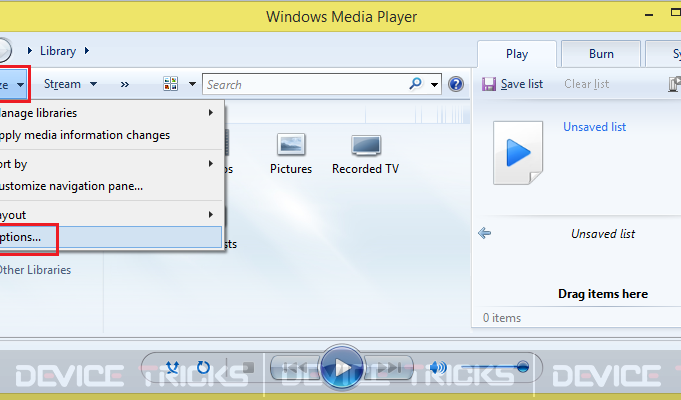Click the arrow before Library breadcrumb

[30, 51]
